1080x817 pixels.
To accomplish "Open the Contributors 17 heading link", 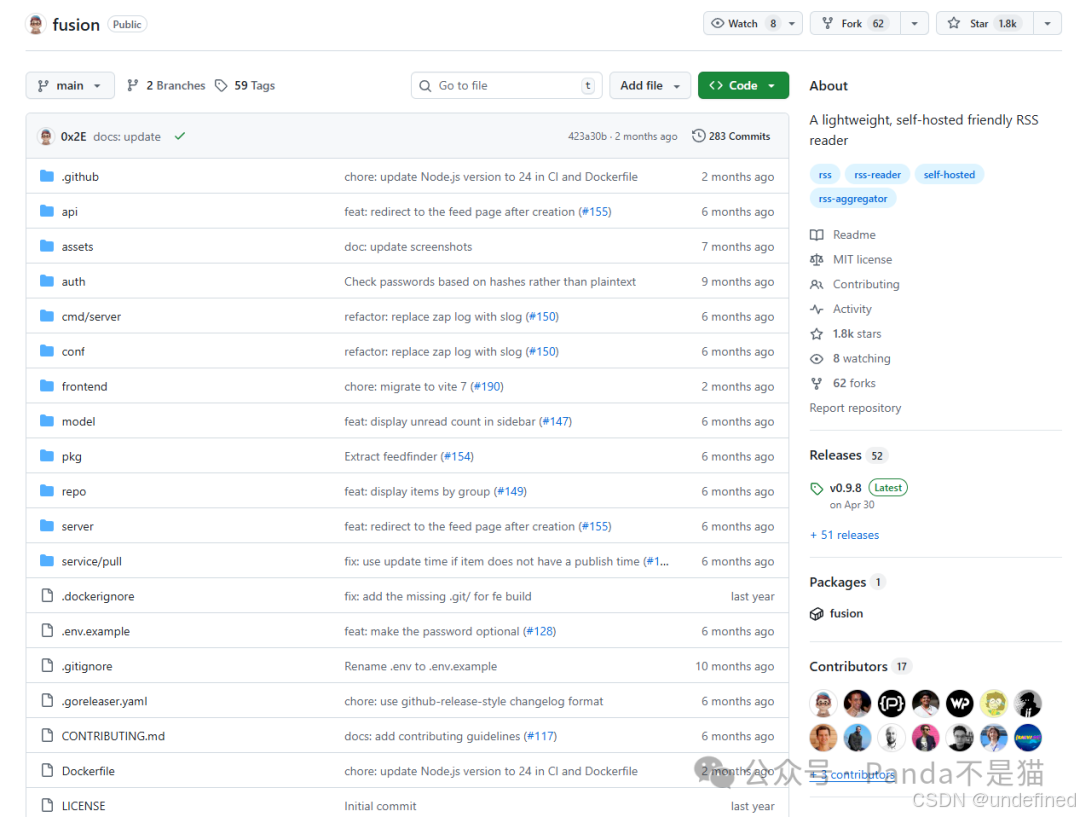I will coord(860,667).
